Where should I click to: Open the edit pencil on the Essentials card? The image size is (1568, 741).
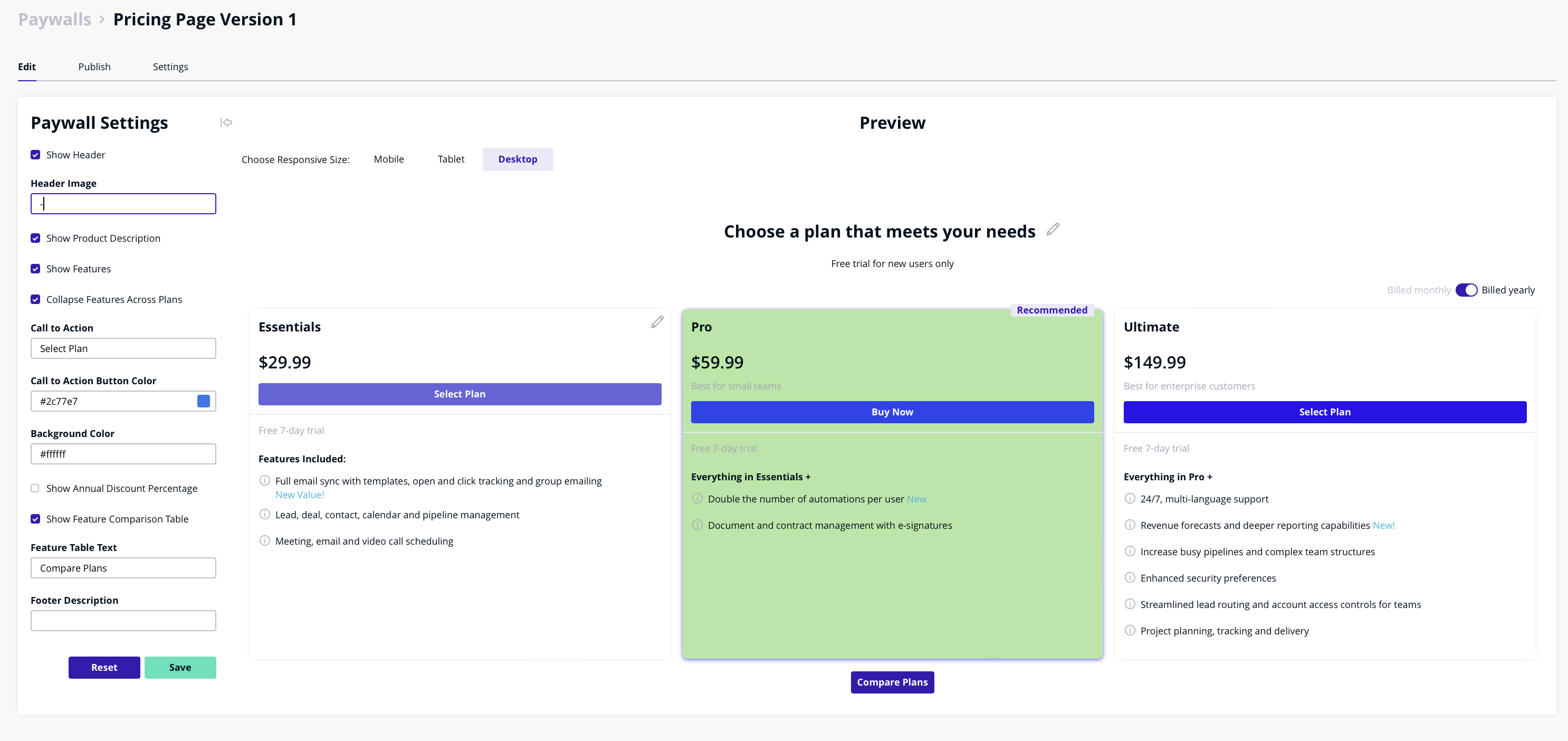click(x=657, y=322)
